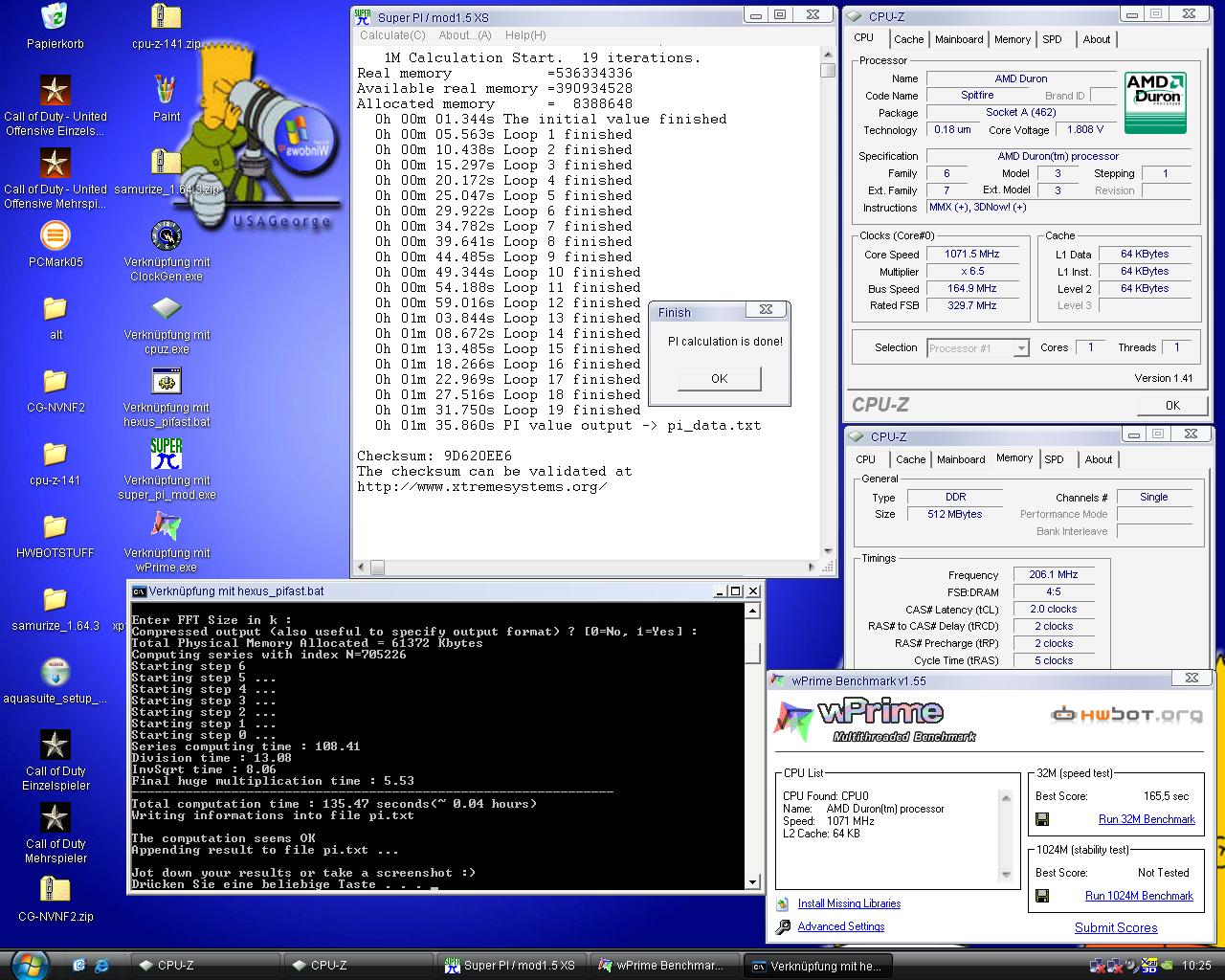
Task: Switch to CPU tab in lower CPU-Z window
Action: tap(865, 459)
